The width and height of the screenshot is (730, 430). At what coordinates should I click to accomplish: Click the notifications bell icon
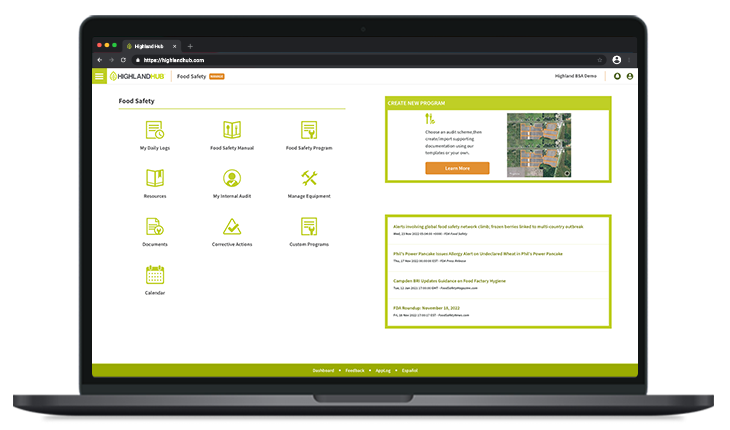(617, 76)
